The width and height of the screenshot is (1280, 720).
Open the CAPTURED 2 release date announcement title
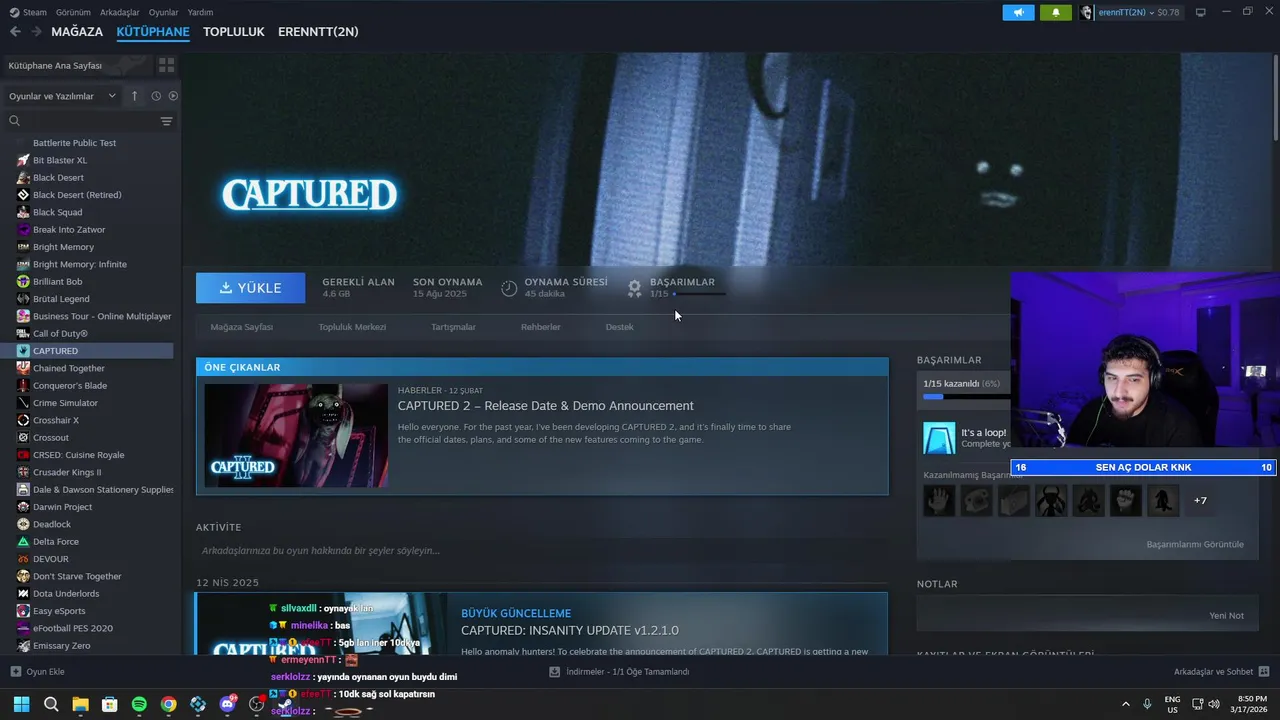[545, 406]
